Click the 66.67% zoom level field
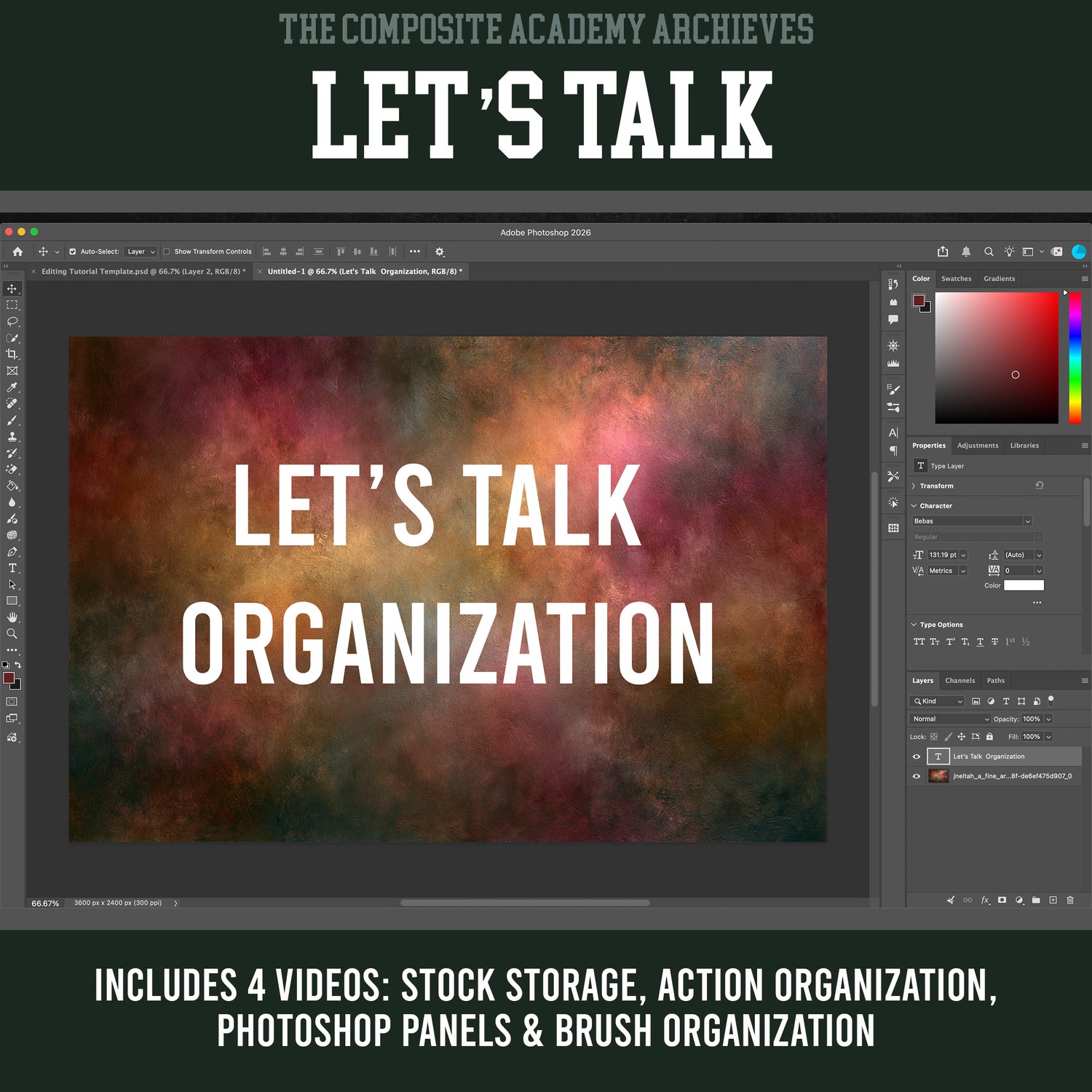 click(x=45, y=903)
